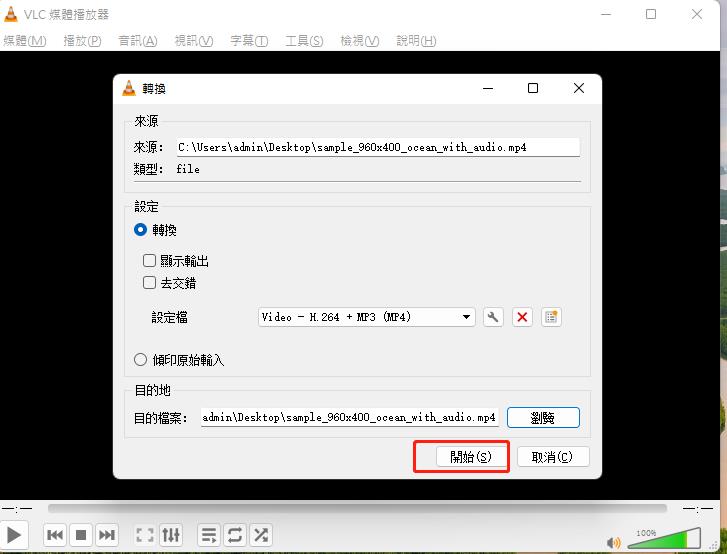The image size is (727, 554).
Task: Click the 來源 source path field
Action: [x=378, y=147]
